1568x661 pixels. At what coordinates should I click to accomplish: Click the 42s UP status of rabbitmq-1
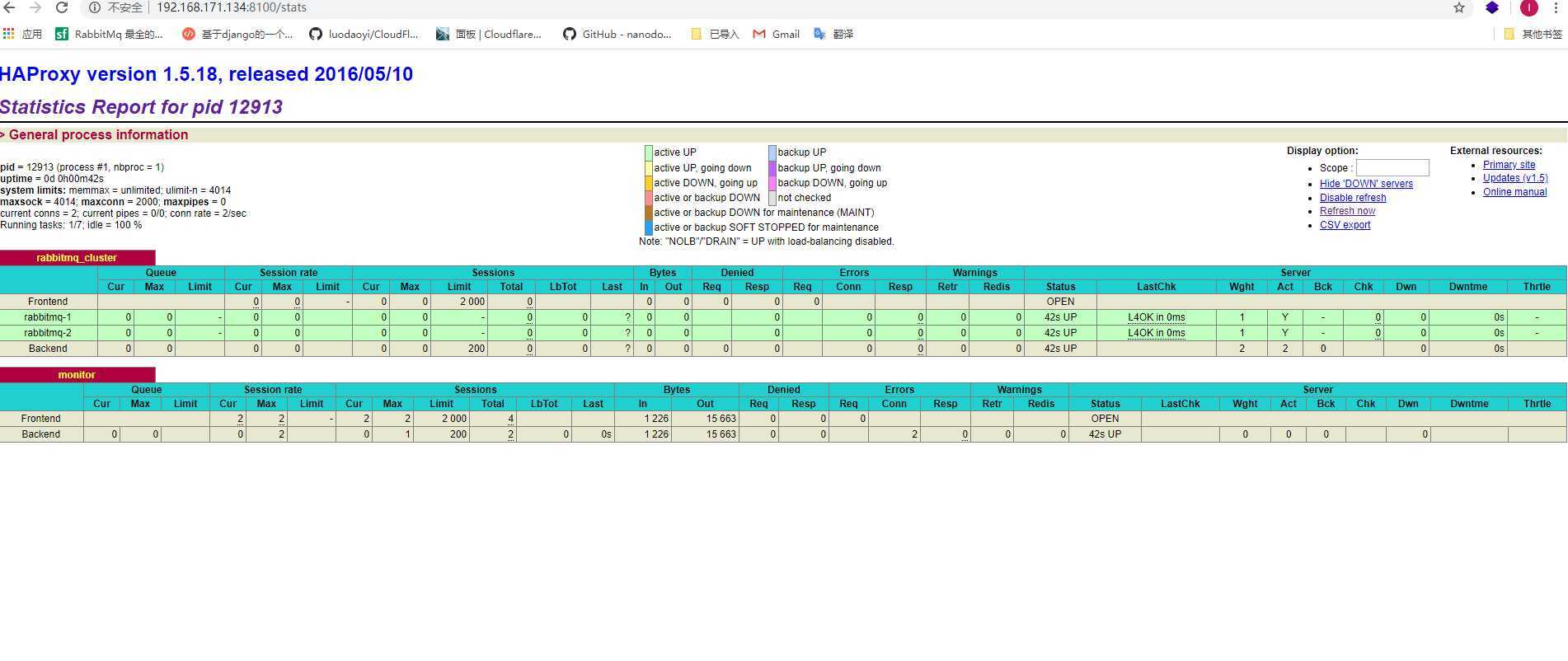tap(1060, 317)
